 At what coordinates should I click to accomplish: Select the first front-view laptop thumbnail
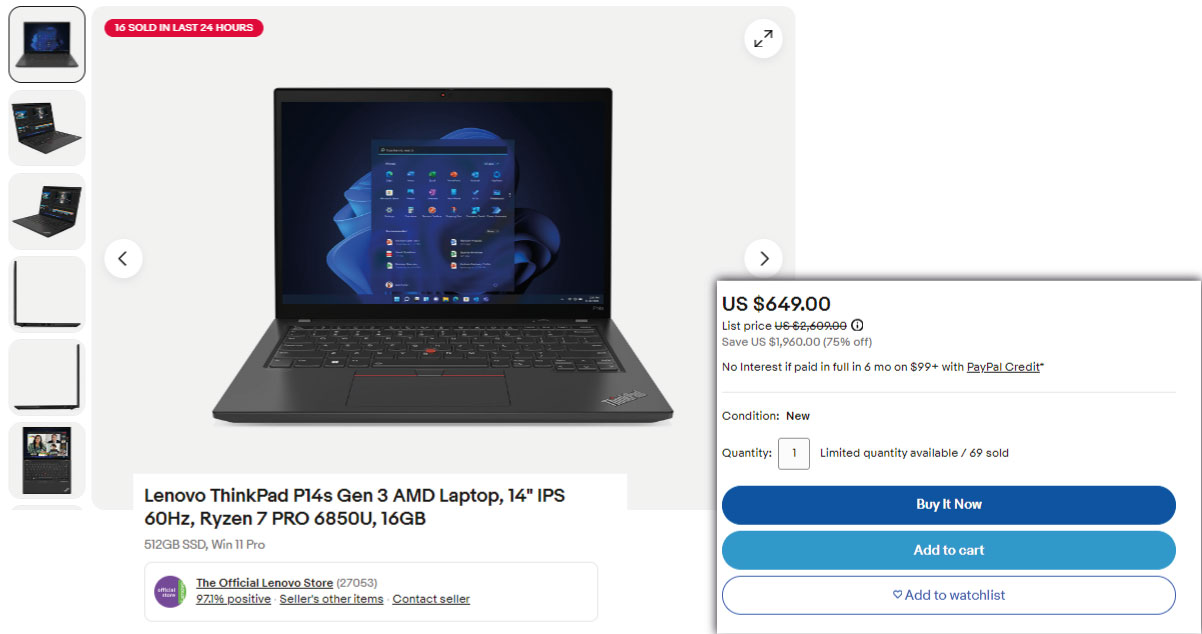pos(47,44)
